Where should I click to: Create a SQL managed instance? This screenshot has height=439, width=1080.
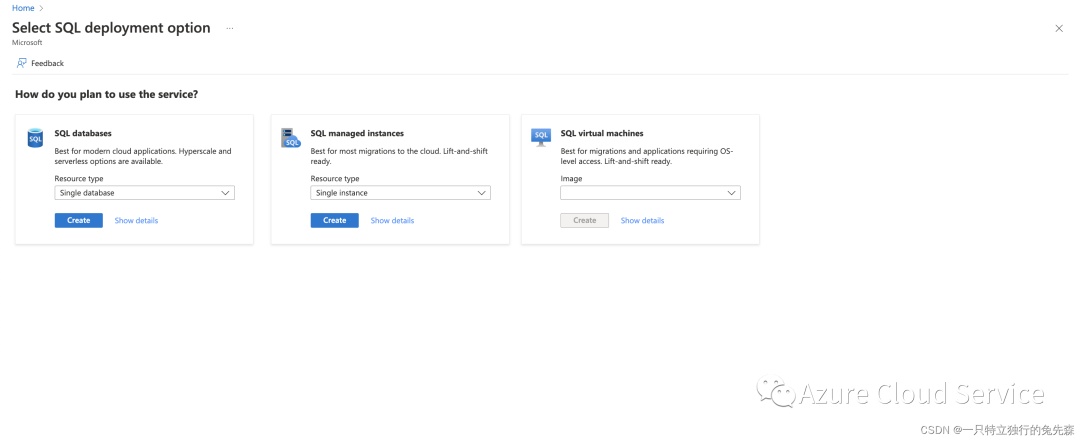(334, 220)
